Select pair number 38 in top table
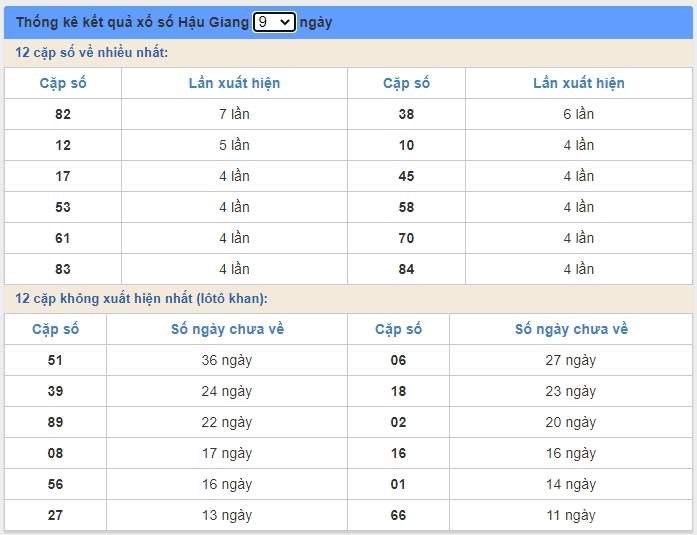The height and width of the screenshot is (535, 697). [406, 114]
